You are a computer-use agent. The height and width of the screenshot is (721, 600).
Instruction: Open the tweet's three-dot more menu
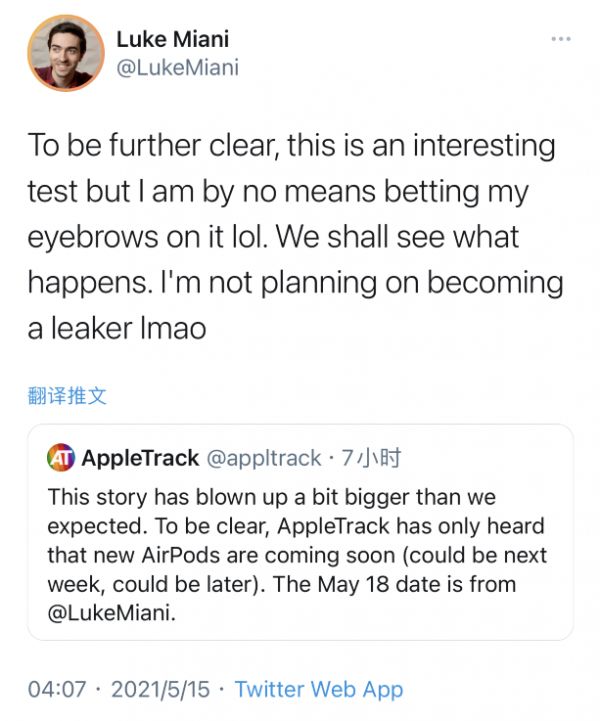(x=560, y=40)
